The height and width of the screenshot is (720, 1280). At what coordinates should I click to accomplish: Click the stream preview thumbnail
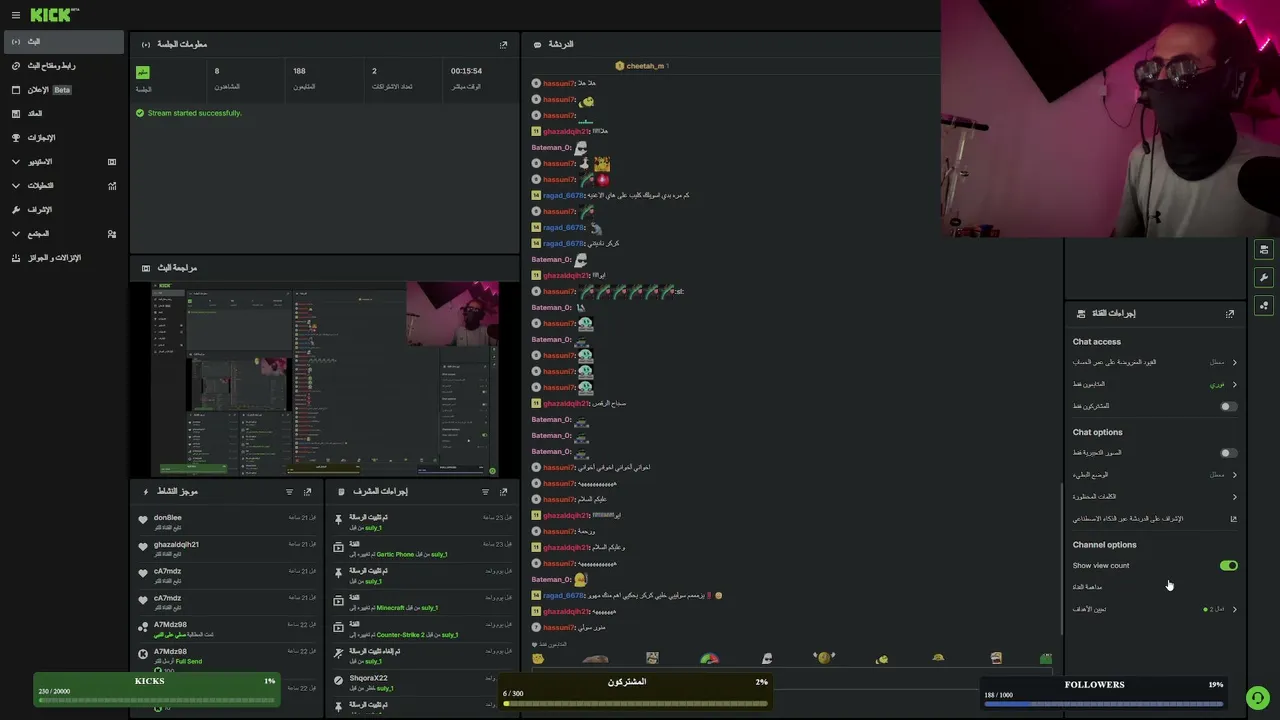tap(326, 379)
